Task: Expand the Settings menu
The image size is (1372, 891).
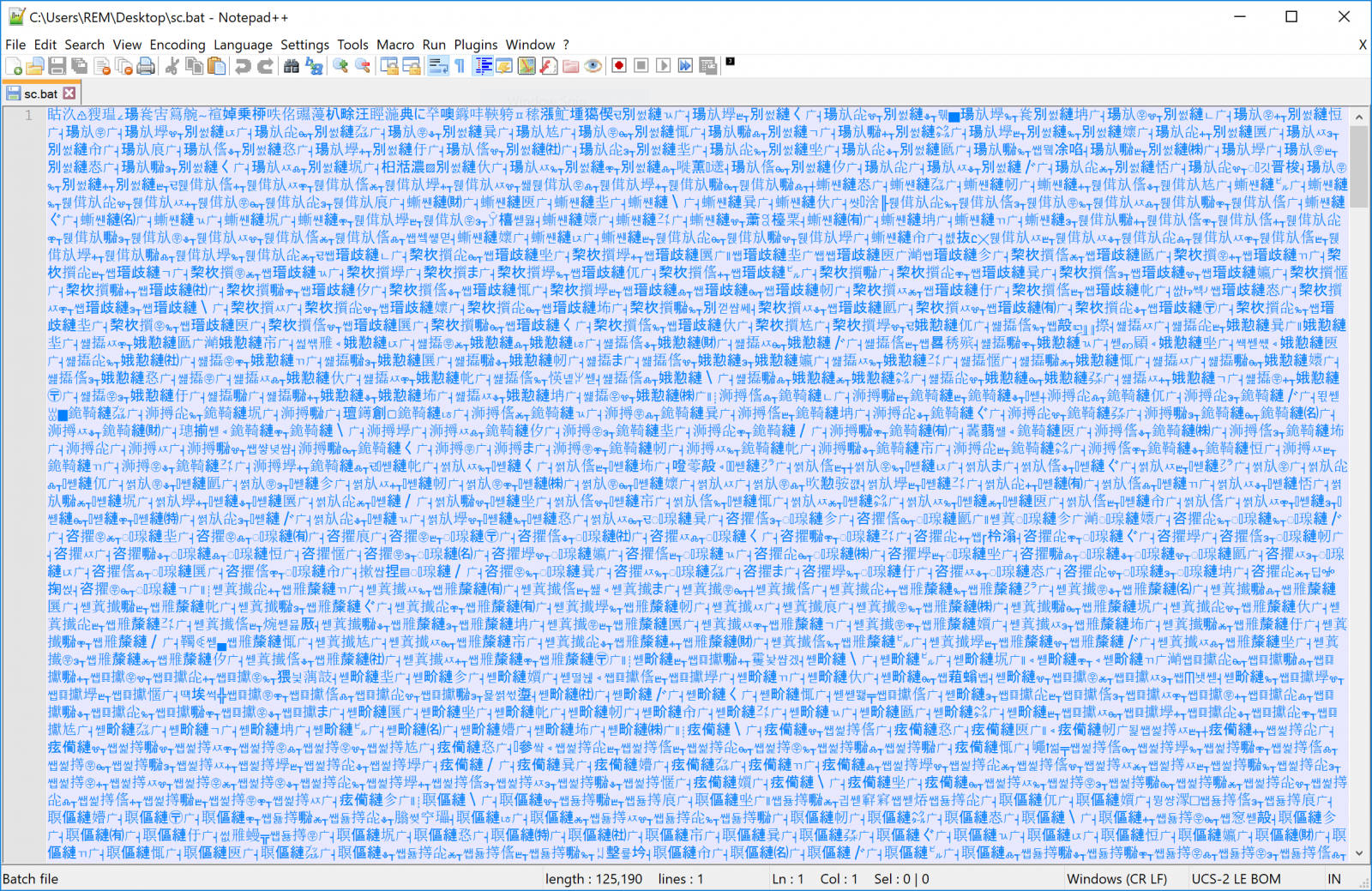Action: tap(304, 45)
